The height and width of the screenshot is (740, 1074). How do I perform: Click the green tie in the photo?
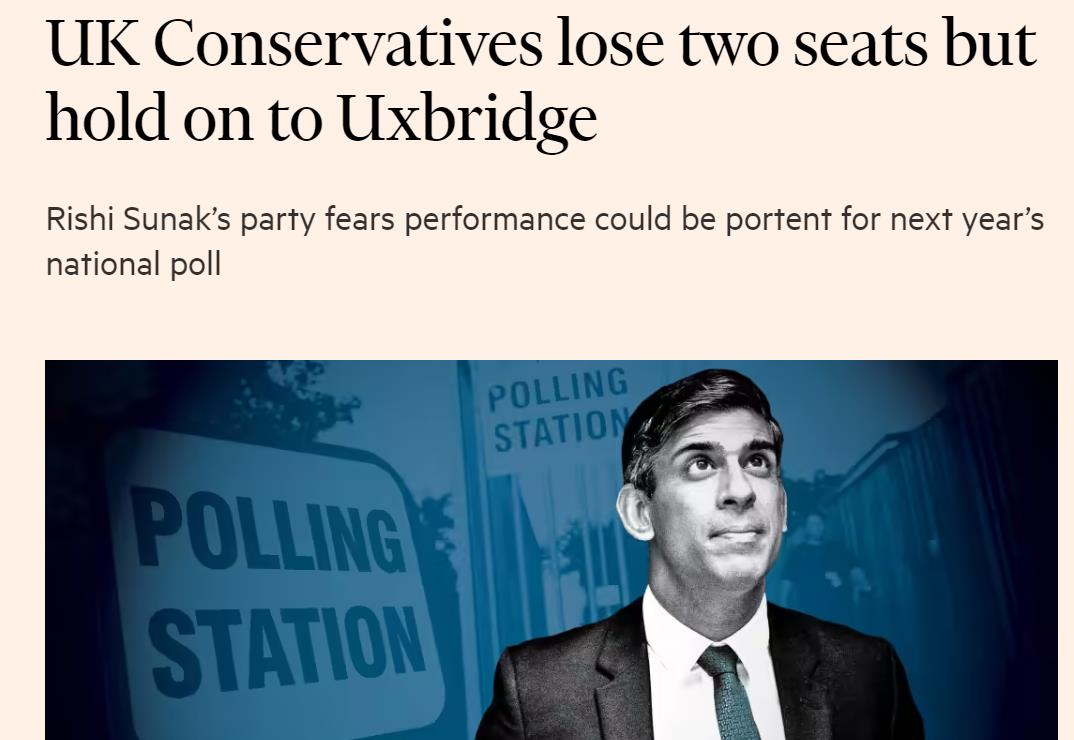pos(727,690)
